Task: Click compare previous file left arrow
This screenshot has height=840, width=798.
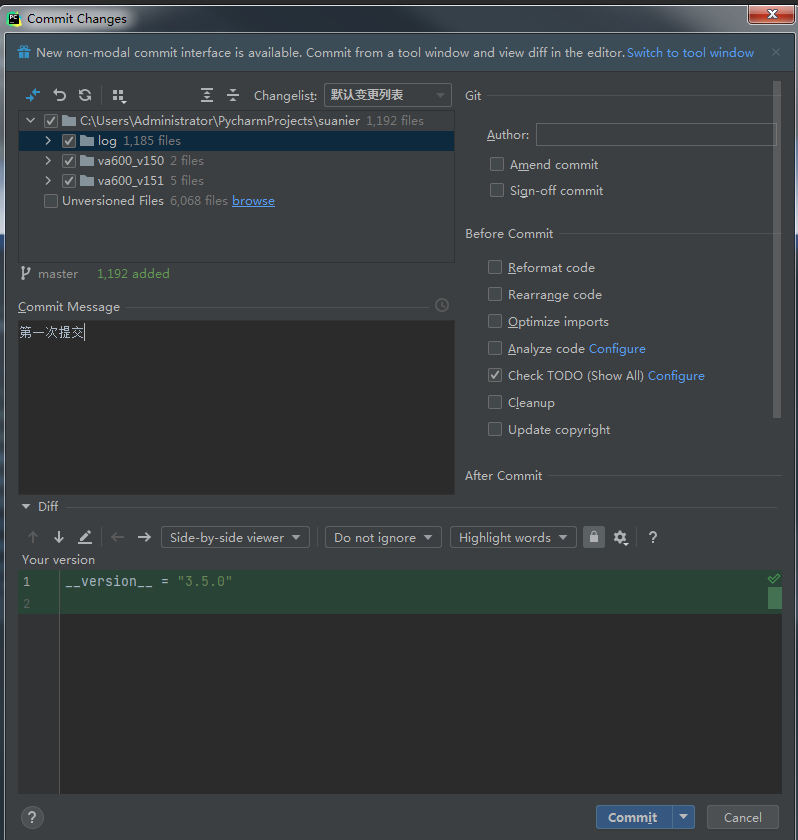Action: pyautogui.click(x=117, y=537)
